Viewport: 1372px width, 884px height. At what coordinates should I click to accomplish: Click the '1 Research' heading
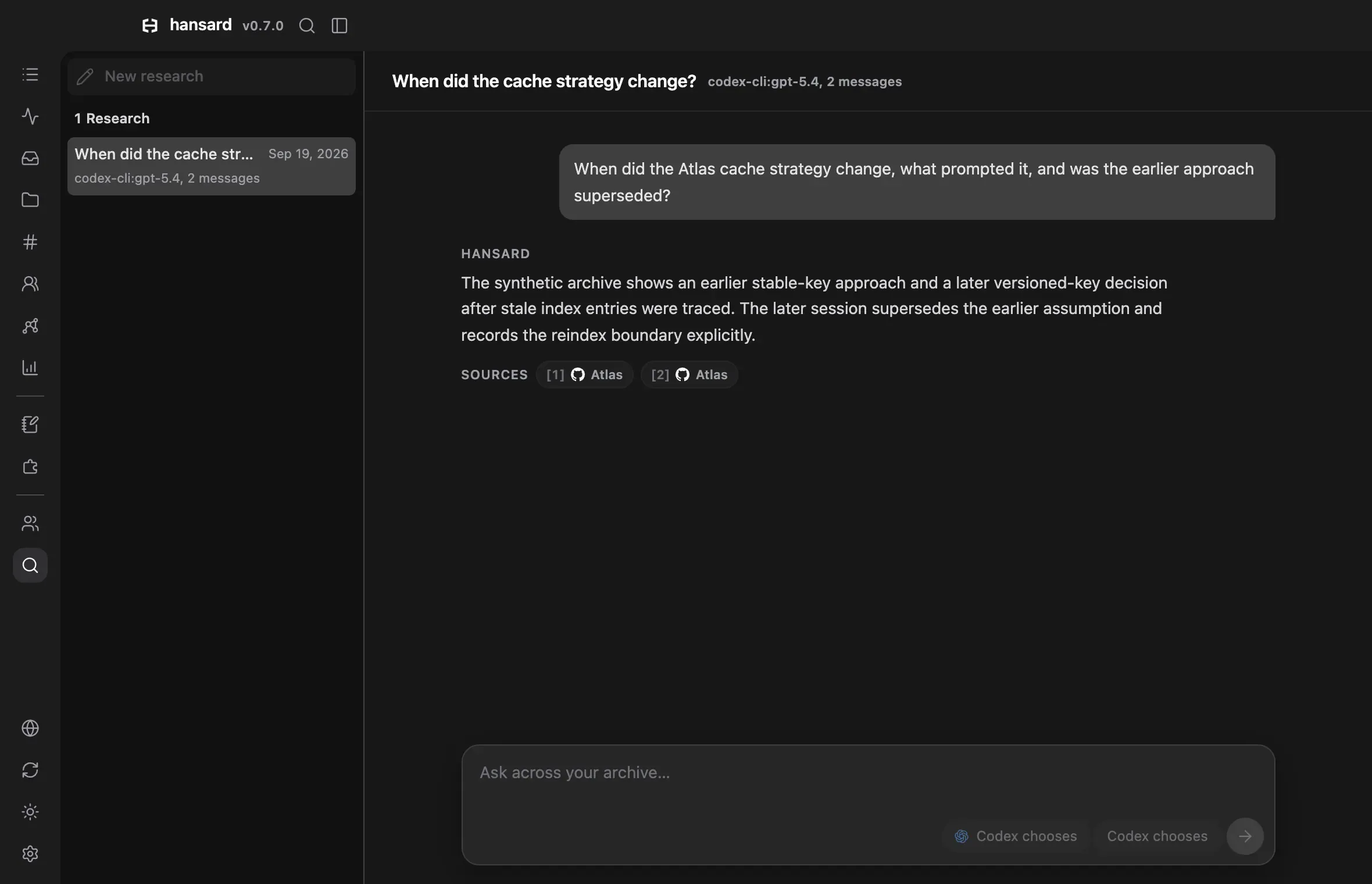coord(112,119)
